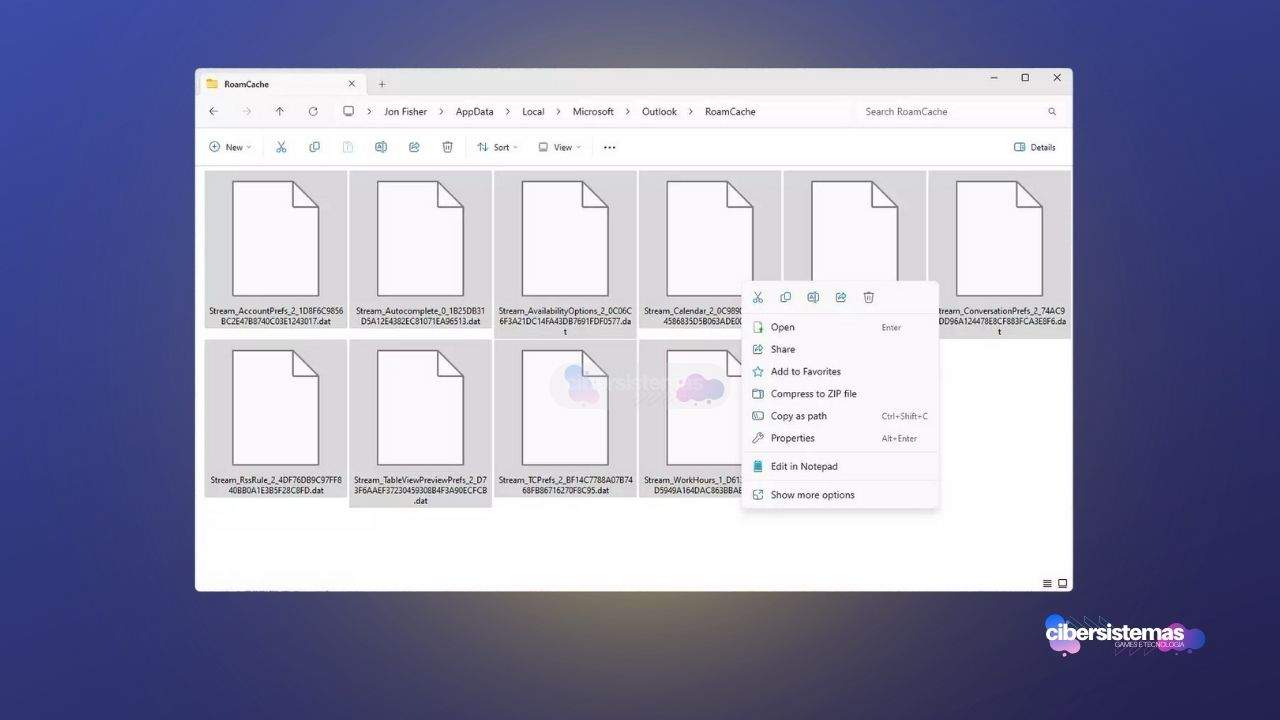The height and width of the screenshot is (720, 1280).
Task: Expand chevron after Microsoft in the path
Action: tap(628, 111)
